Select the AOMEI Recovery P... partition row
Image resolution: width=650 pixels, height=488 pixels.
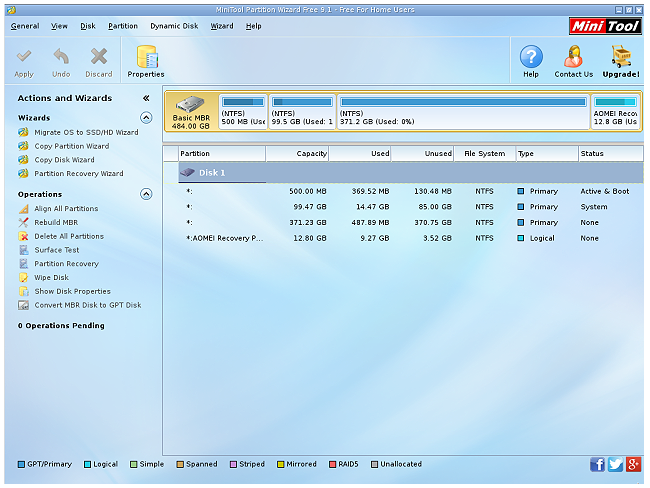tap(404, 238)
